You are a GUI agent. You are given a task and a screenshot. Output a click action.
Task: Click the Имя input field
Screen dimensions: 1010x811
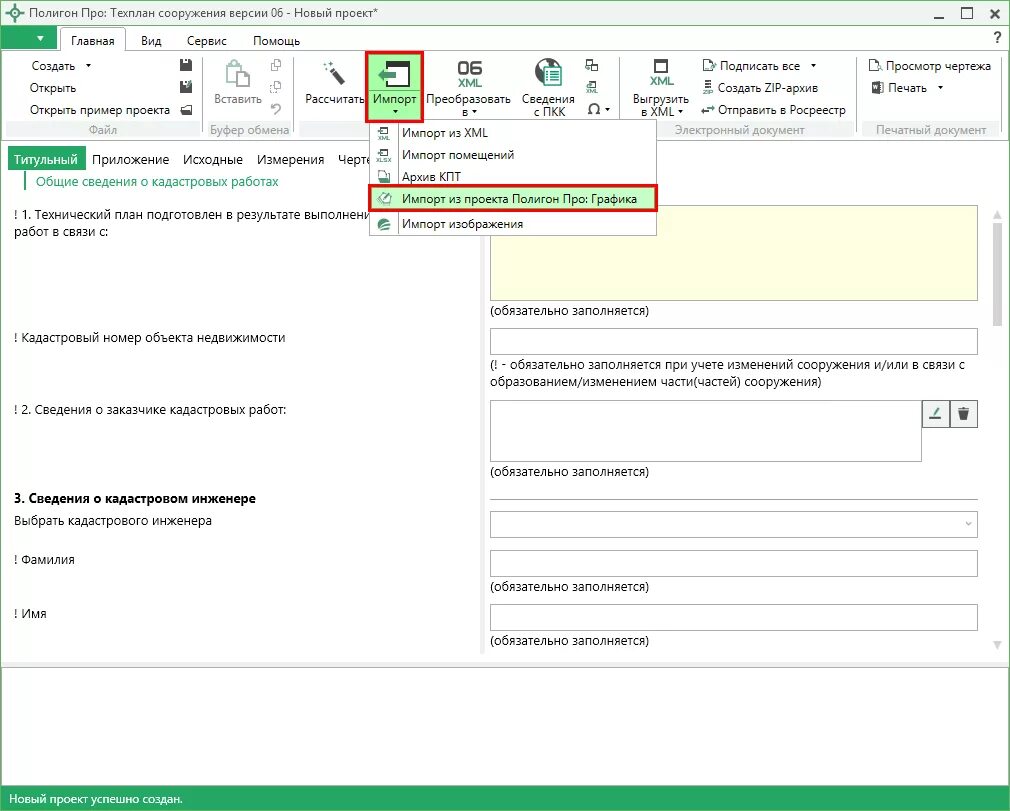pos(734,618)
